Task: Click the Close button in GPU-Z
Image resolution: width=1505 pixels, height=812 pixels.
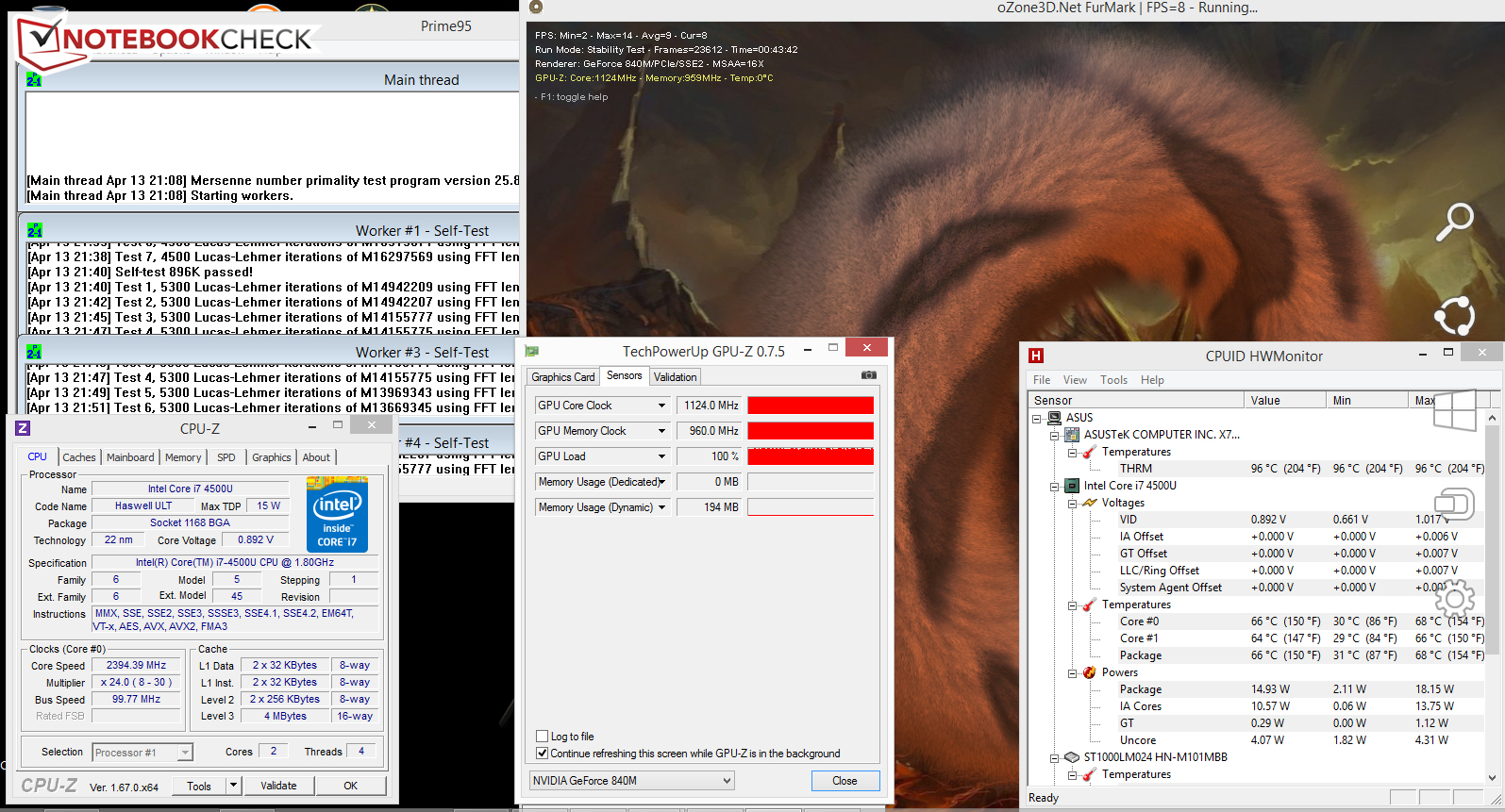Action: pyautogui.click(x=844, y=781)
